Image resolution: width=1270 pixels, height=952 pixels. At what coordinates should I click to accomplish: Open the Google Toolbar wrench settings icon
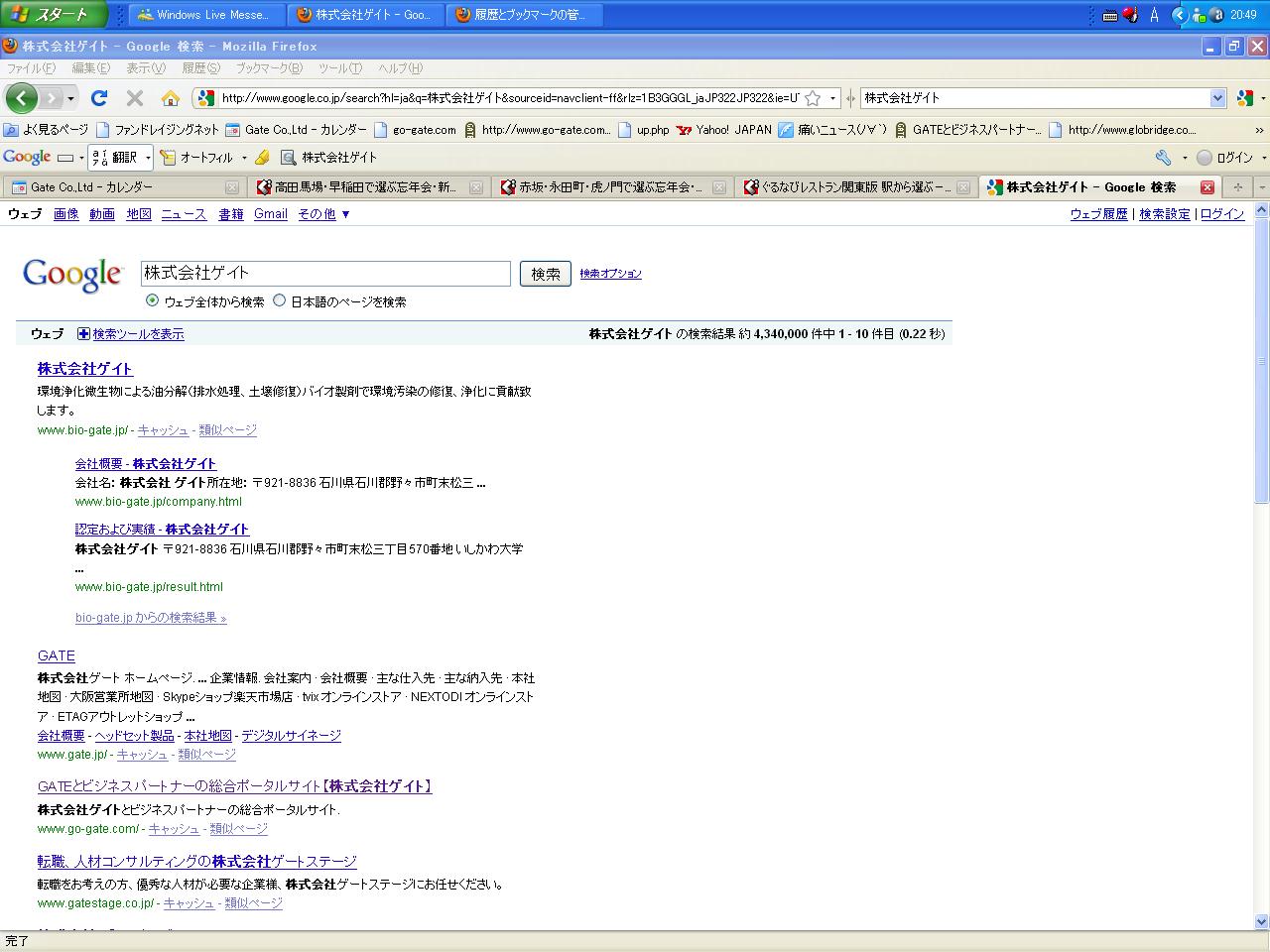1163,158
